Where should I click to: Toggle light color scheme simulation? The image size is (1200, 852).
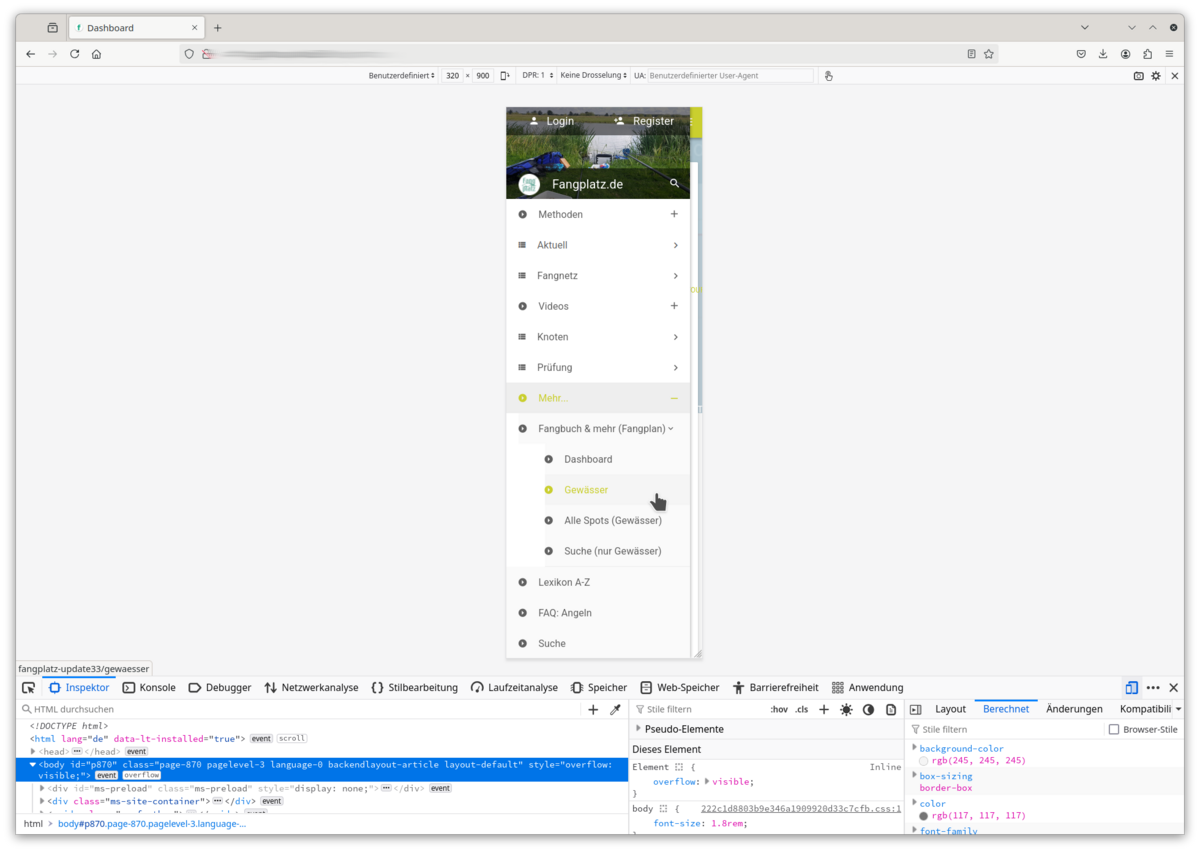point(846,709)
